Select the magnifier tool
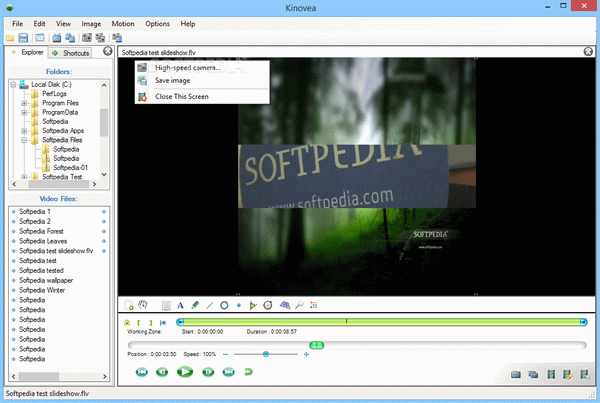This screenshot has width=600, height=403. click(299, 305)
